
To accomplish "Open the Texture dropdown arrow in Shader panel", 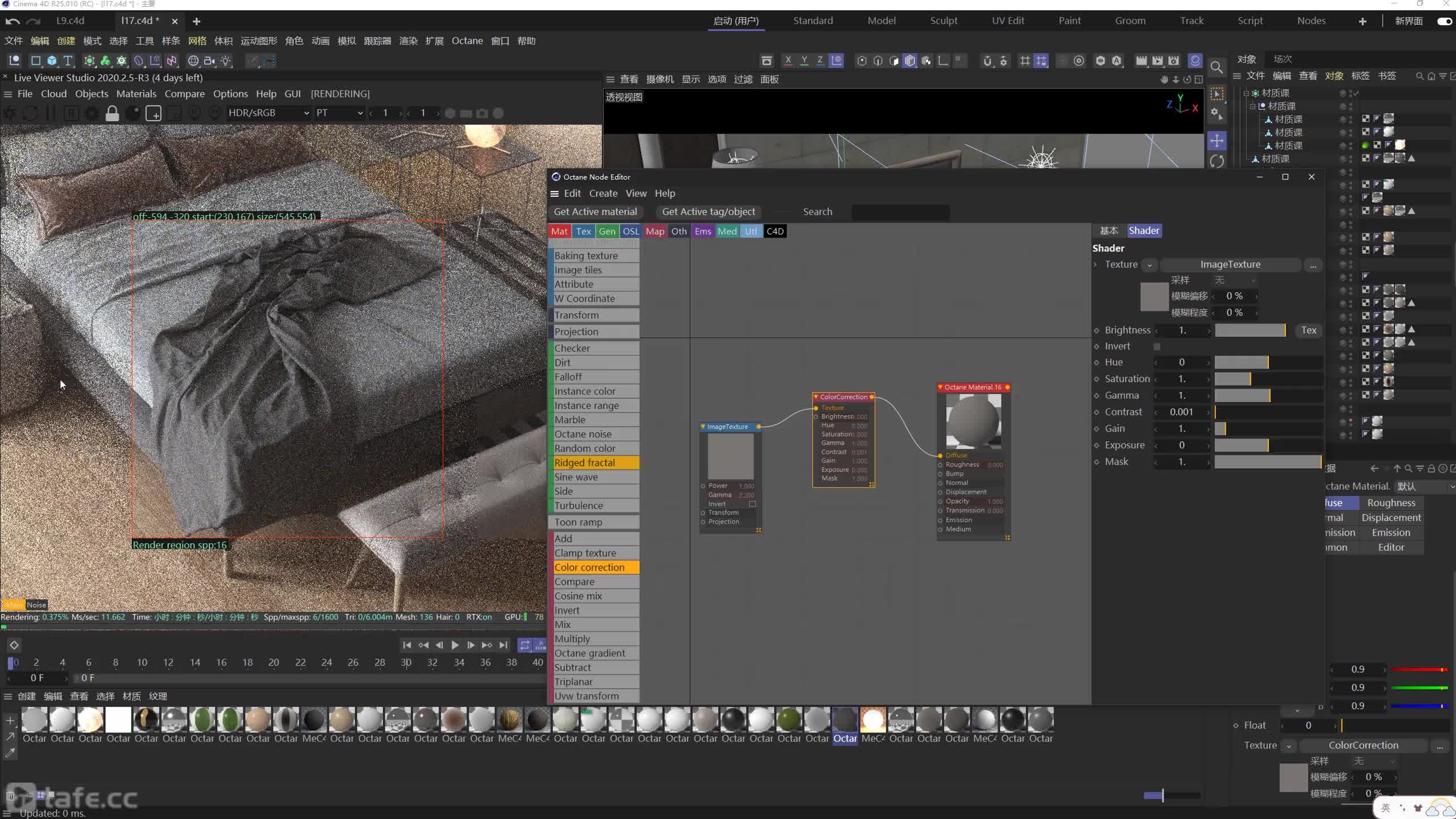I will [x=1149, y=265].
